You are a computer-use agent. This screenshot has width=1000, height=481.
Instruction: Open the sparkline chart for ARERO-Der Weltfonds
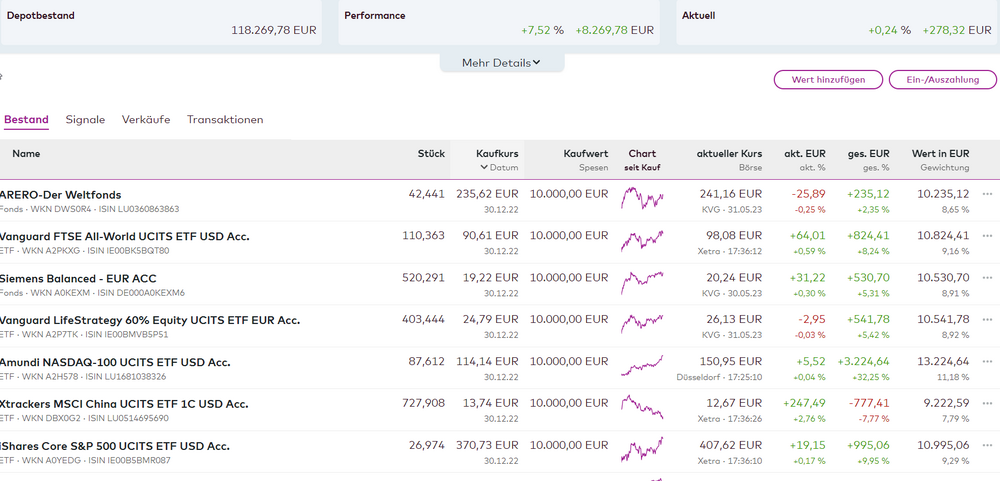(642, 200)
